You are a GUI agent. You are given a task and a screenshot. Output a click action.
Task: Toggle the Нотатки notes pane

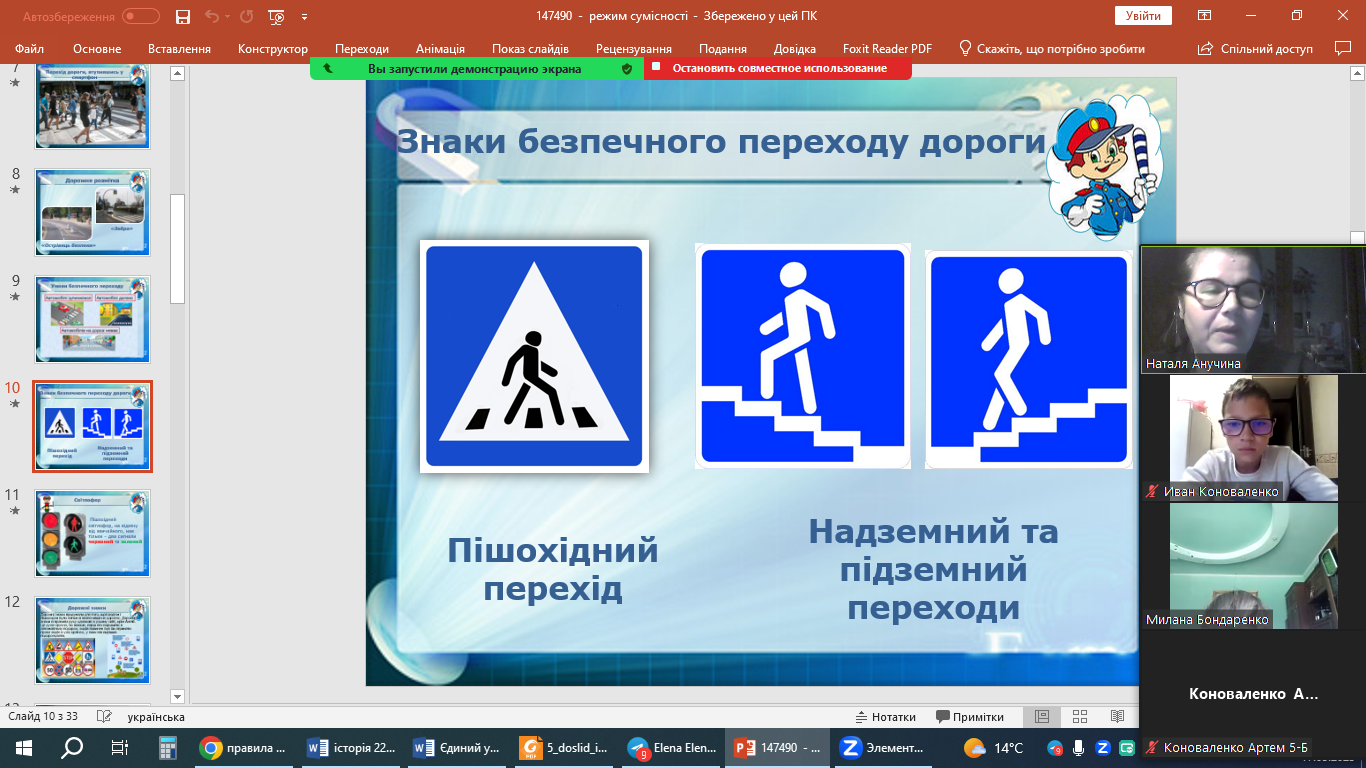(886, 717)
